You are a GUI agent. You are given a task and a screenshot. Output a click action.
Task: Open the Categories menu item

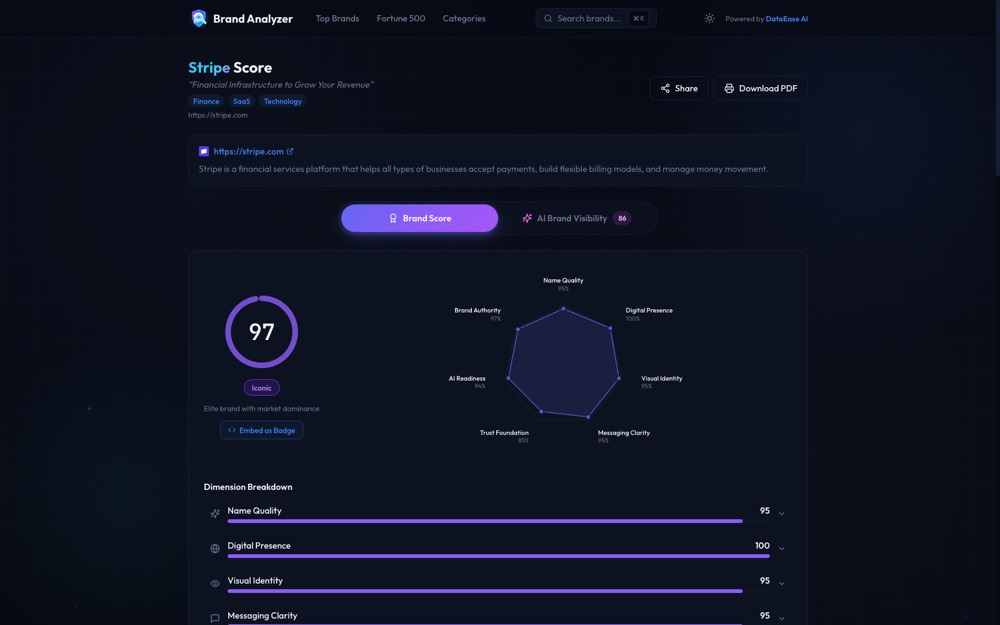tap(464, 18)
